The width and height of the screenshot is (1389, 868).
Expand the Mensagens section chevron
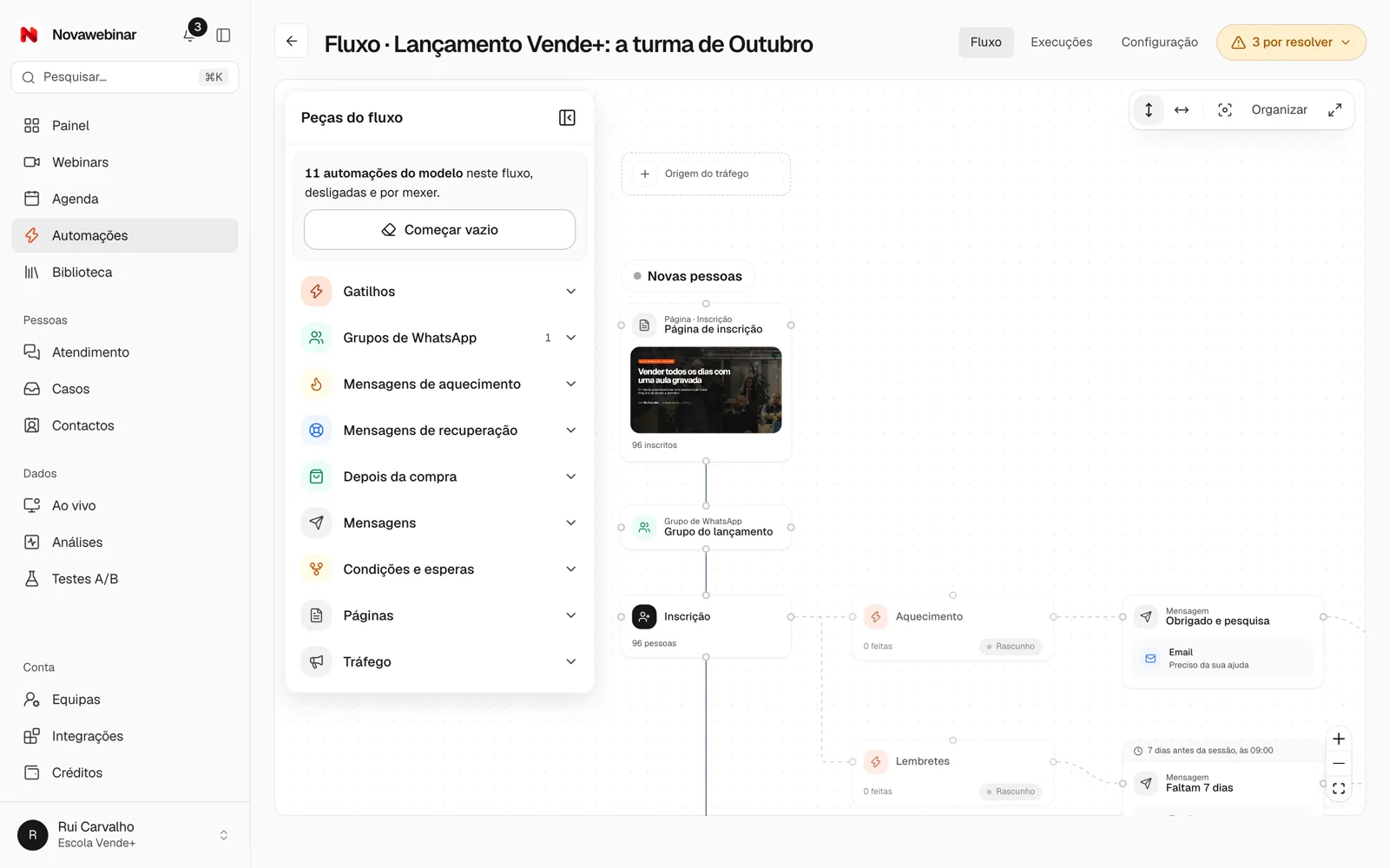coord(571,523)
